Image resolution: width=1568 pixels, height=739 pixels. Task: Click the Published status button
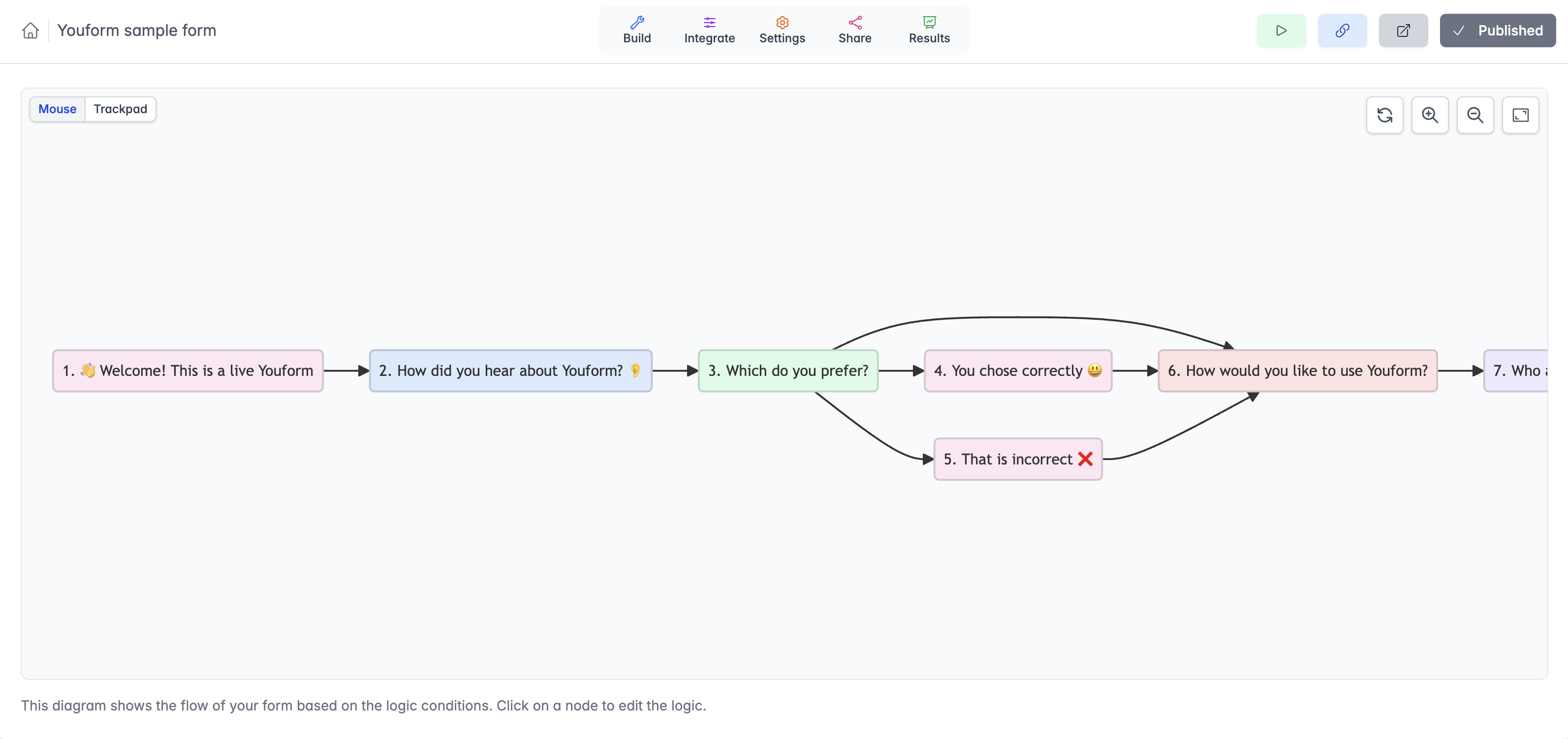pyautogui.click(x=1498, y=31)
